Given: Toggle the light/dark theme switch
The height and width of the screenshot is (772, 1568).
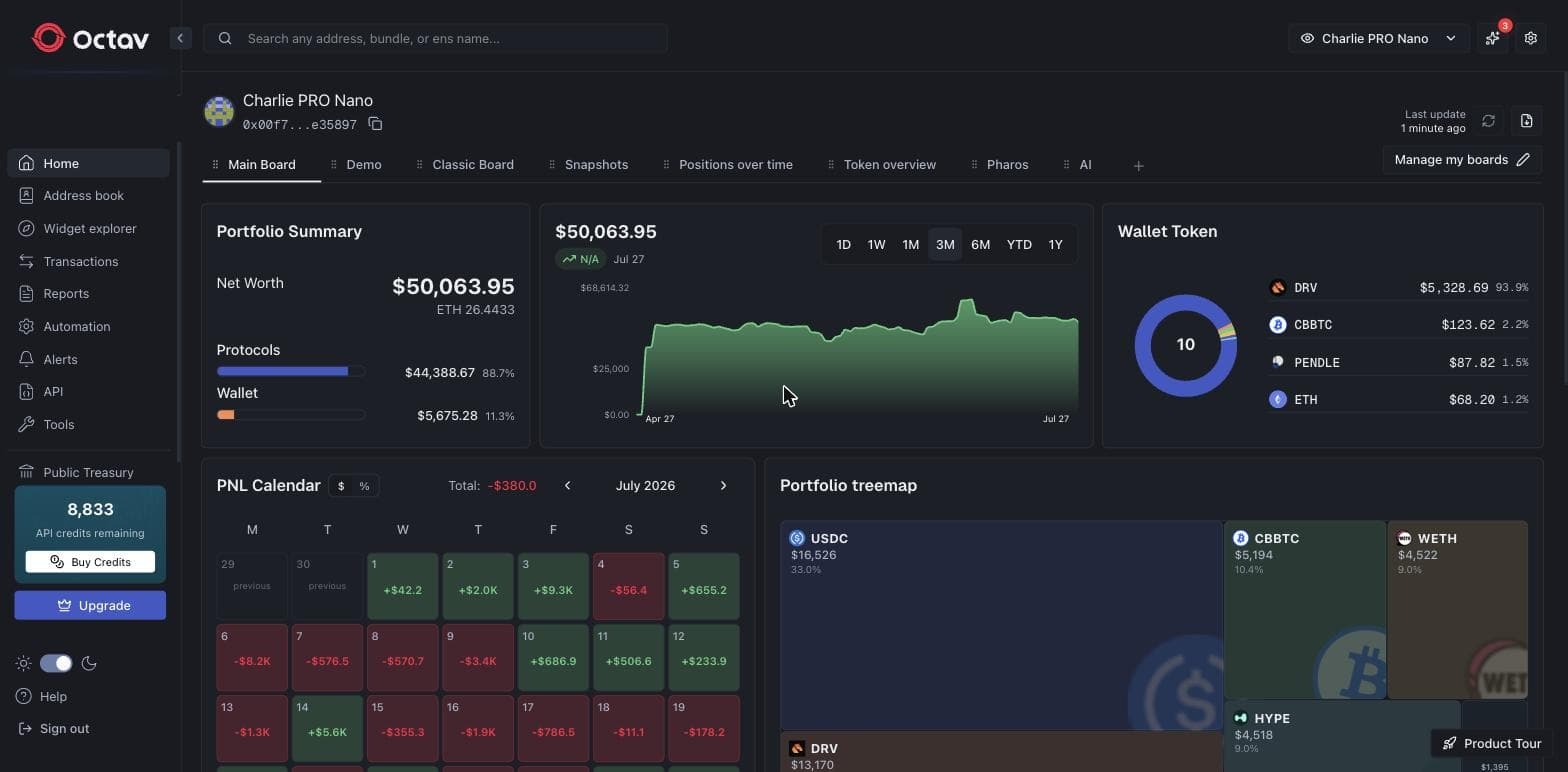Looking at the screenshot, I should coord(56,663).
